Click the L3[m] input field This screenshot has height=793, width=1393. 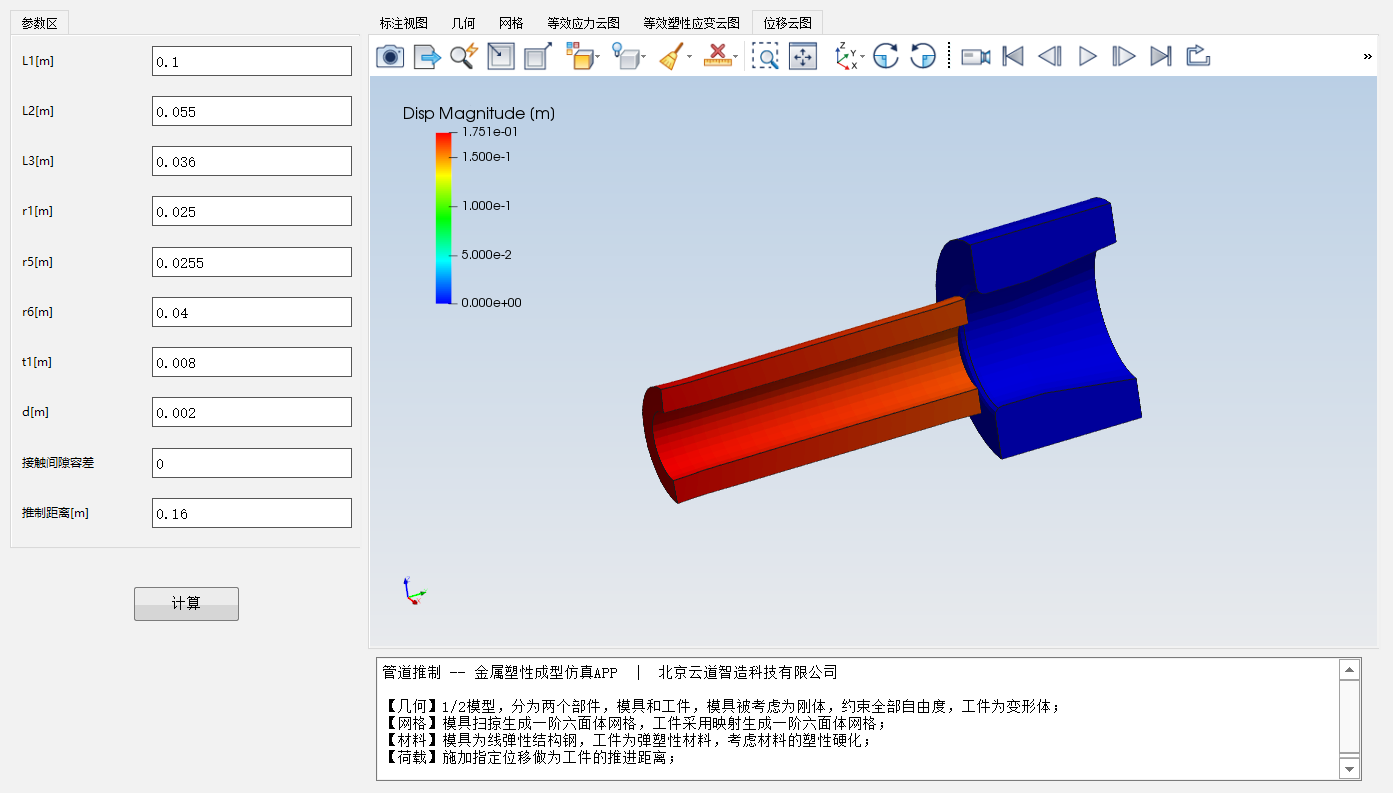[252, 161]
